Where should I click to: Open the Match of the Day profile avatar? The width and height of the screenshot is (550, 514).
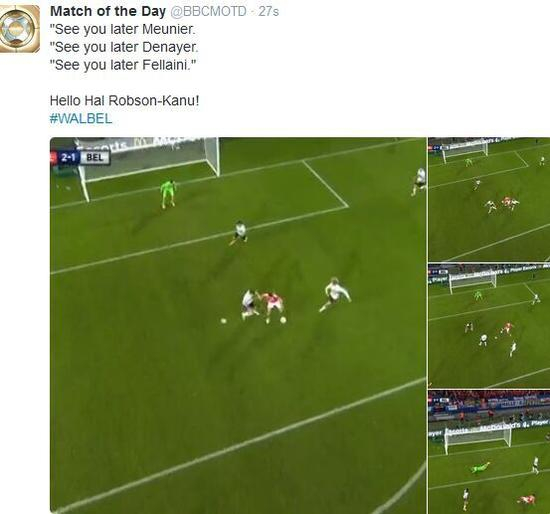[x=19, y=28]
